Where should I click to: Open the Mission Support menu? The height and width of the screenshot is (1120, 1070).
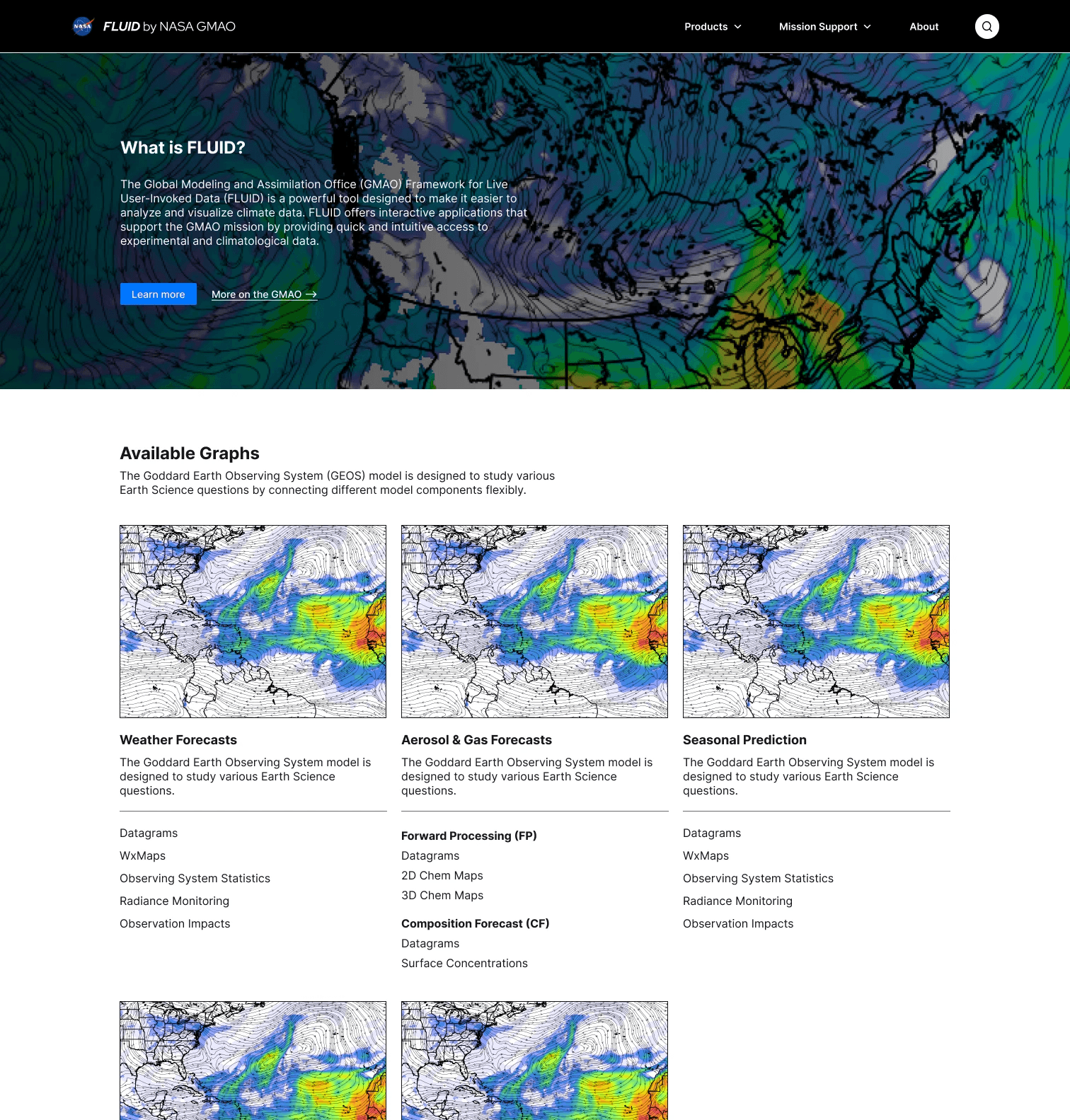825,27
